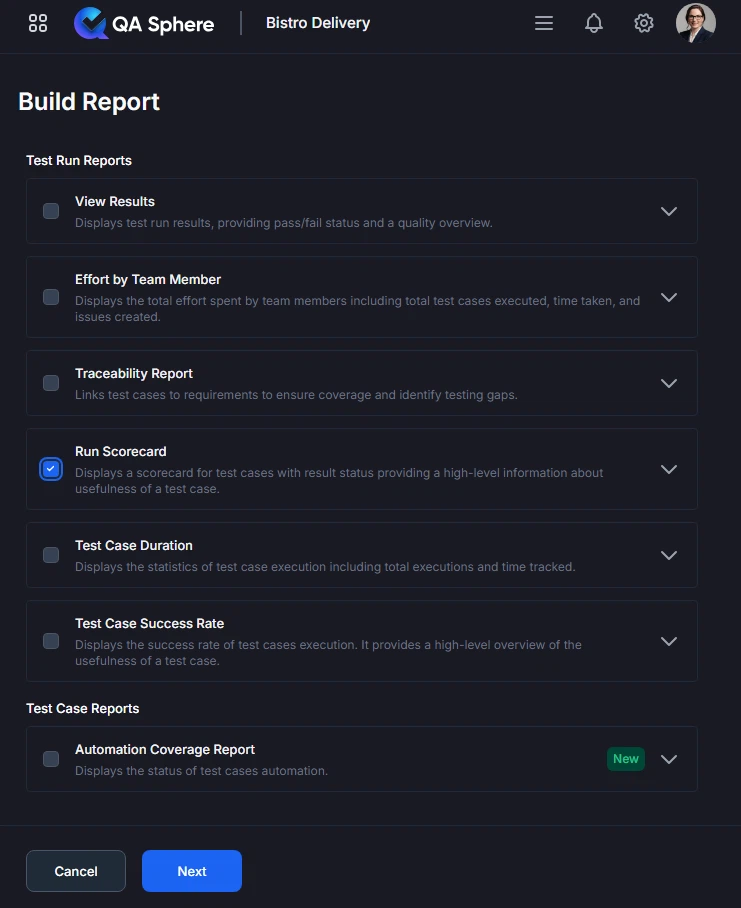Open settings with the gear icon

click(643, 23)
